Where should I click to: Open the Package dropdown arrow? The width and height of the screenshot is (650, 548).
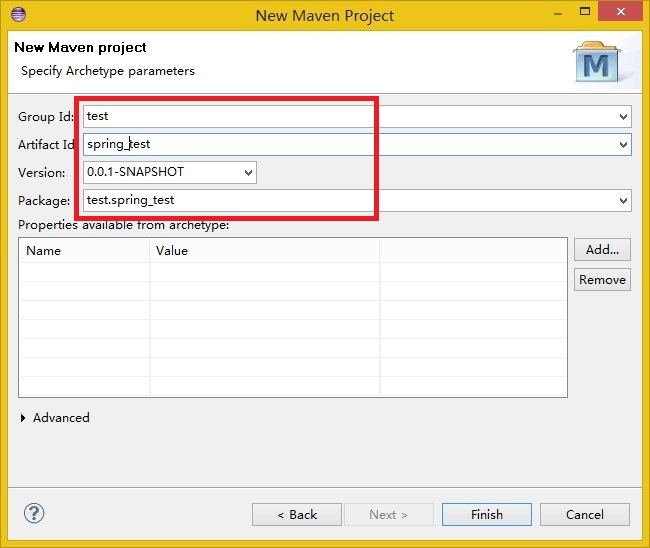pyautogui.click(x=623, y=201)
